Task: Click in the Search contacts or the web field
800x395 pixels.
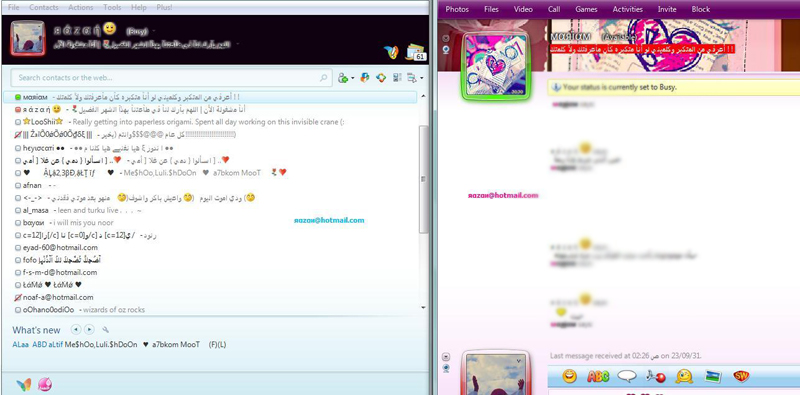Action: pos(171,78)
